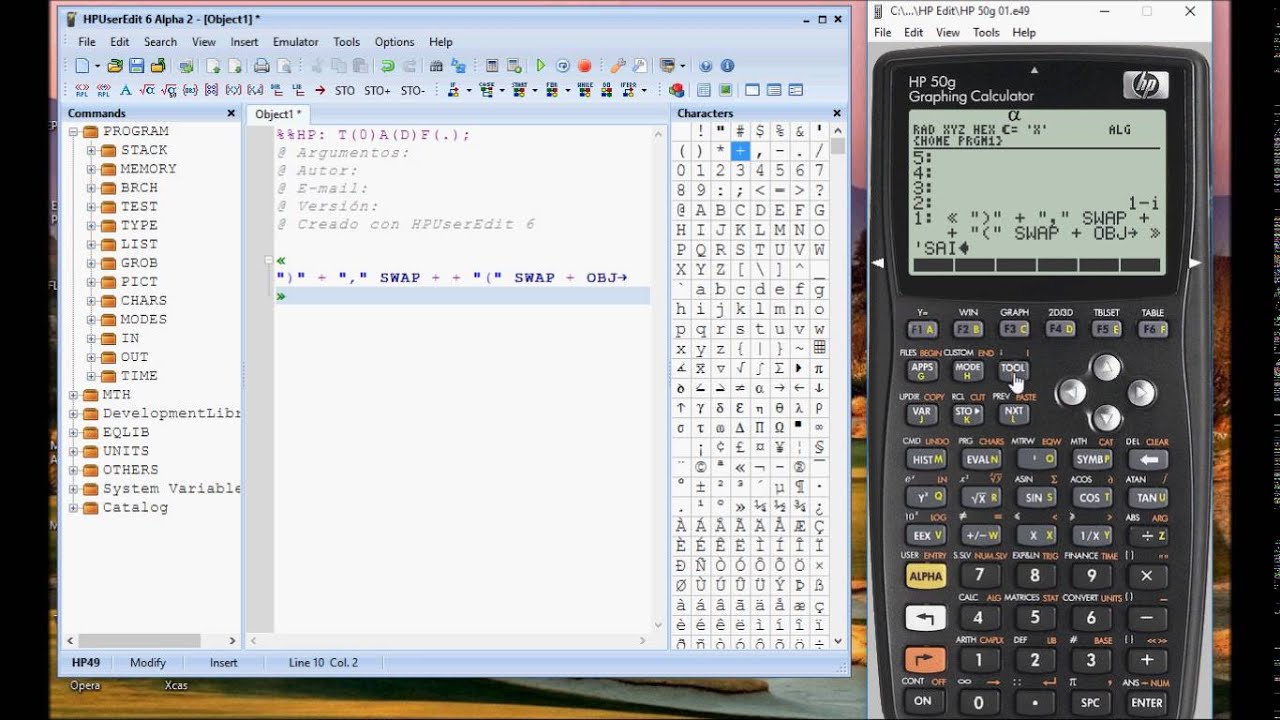Image resolution: width=1280 pixels, height=720 pixels.
Task: Open the Emulator menu
Action: click(x=295, y=42)
